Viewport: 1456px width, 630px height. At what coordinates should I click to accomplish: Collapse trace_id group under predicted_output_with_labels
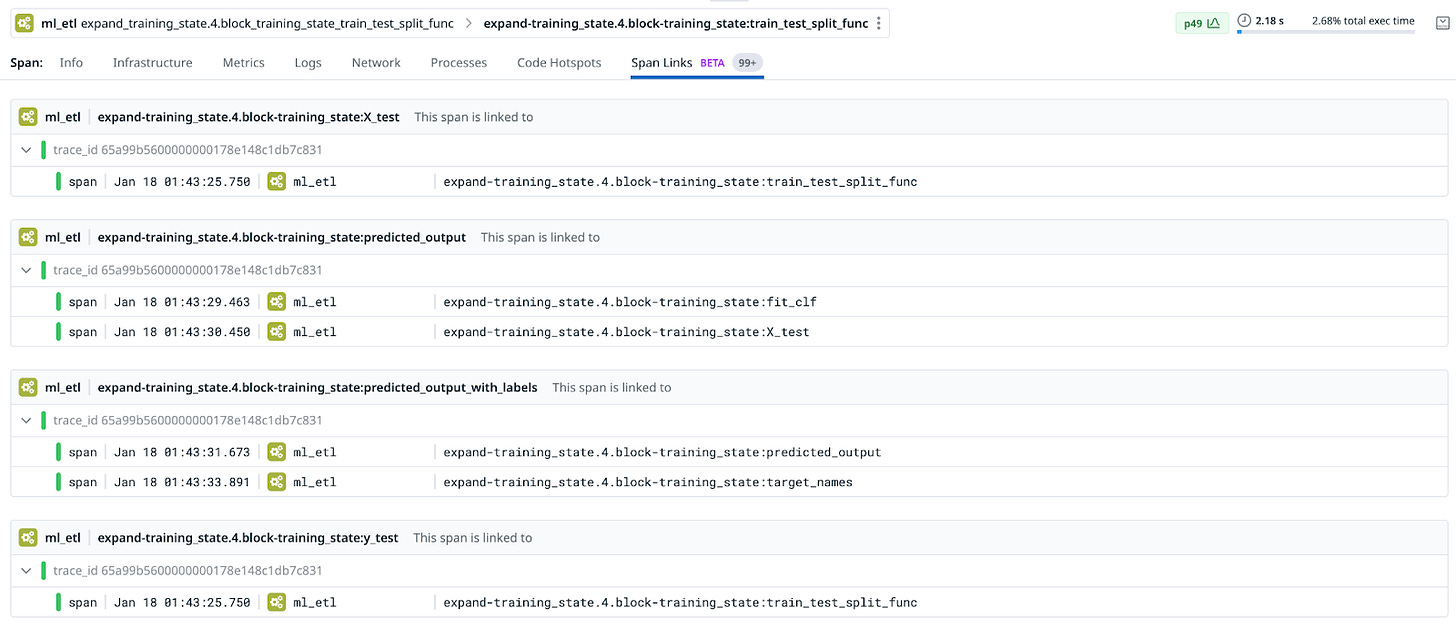pos(26,421)
